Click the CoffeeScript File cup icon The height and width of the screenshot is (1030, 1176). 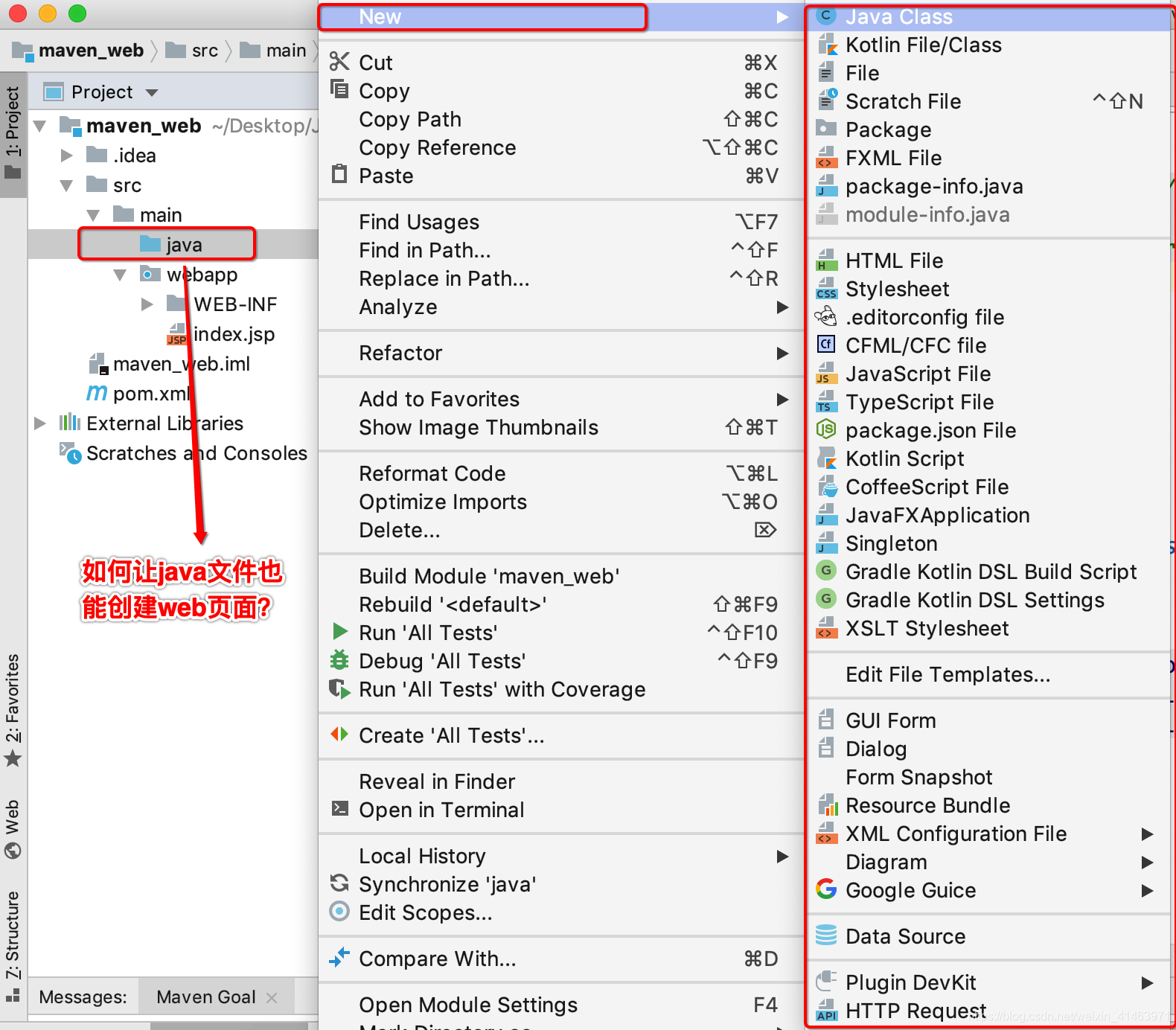click(x=827, y=486)
